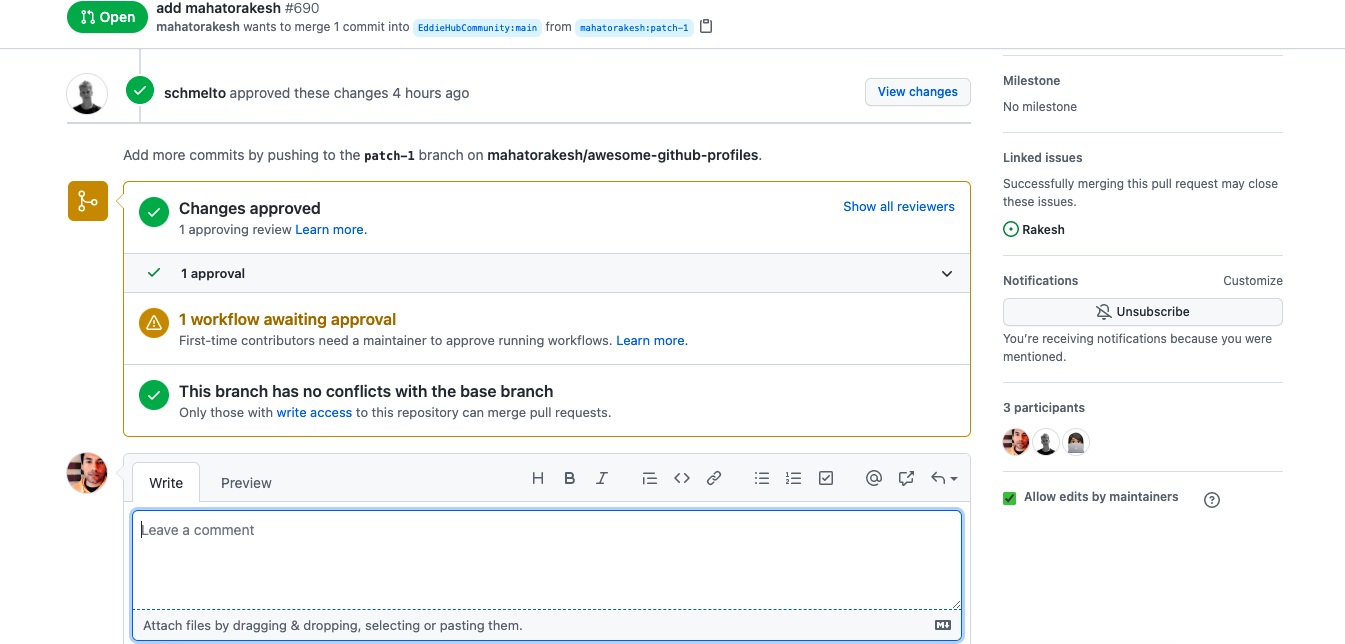Click the Markdown icon below the comment box
Image resolution: width=1345 pixels, height=644 pixels.
[x=943, y=625]
